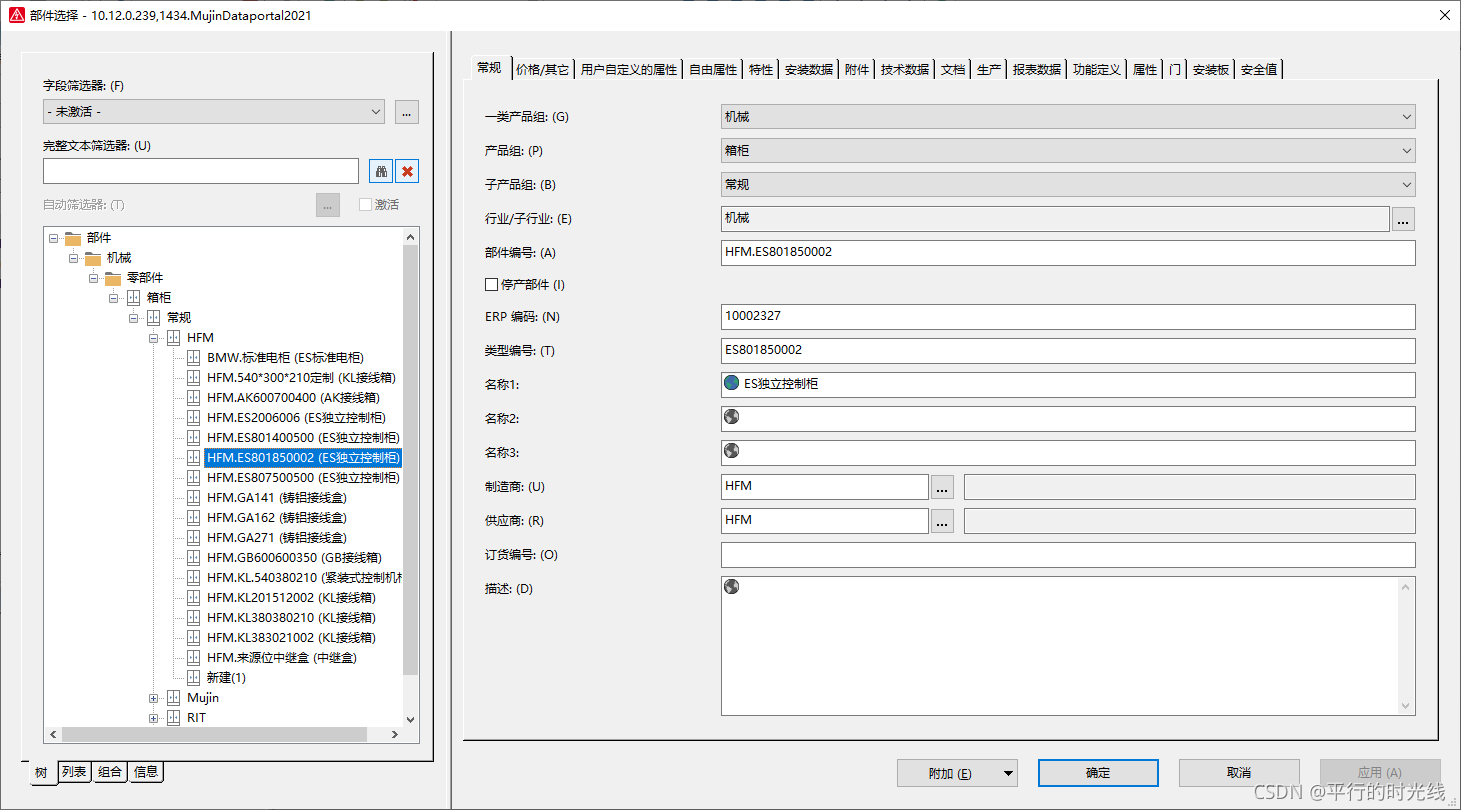The width and height of the screenshot is (1461, 810).
Task: Click part icon beside BMW.标准电柜
Action: 193,357
